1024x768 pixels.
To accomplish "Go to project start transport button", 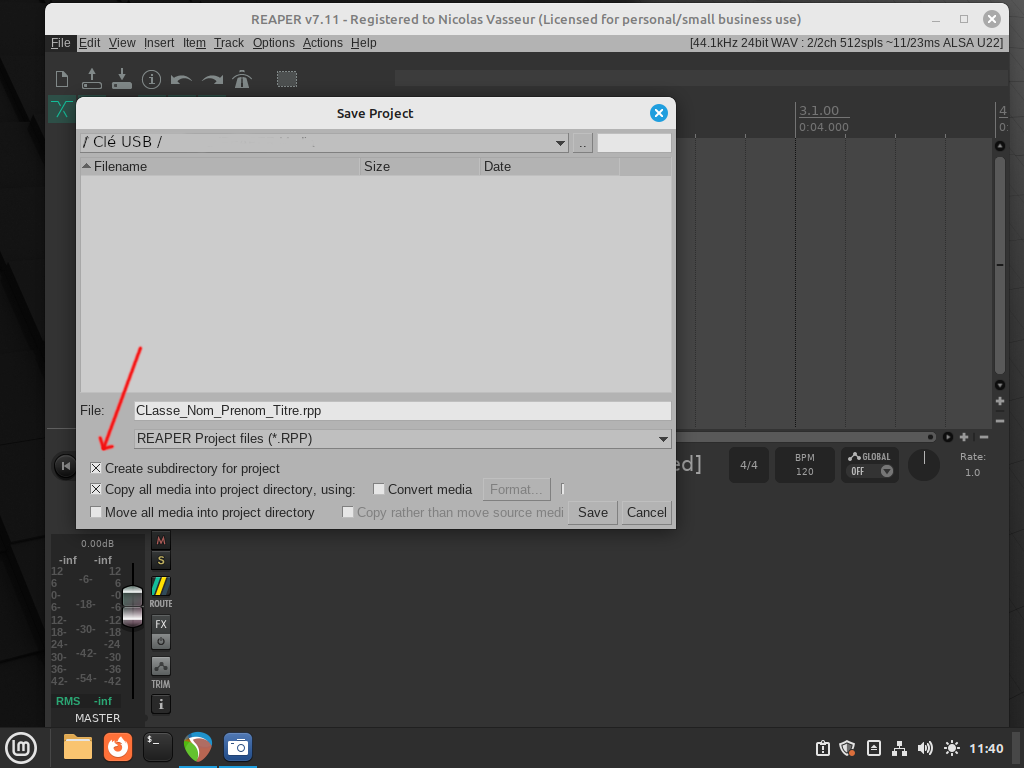I will click(x=65, y=466).
